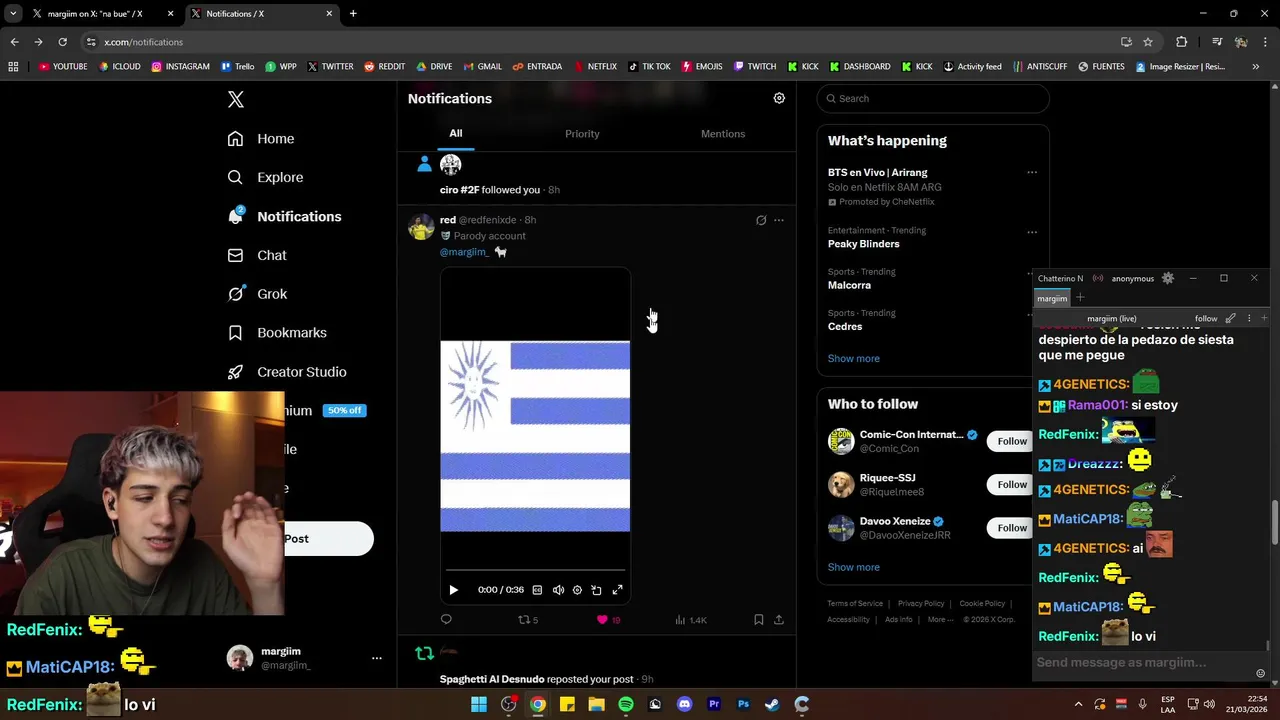
Task: Click the video progress bar
Action: [535, 571]
